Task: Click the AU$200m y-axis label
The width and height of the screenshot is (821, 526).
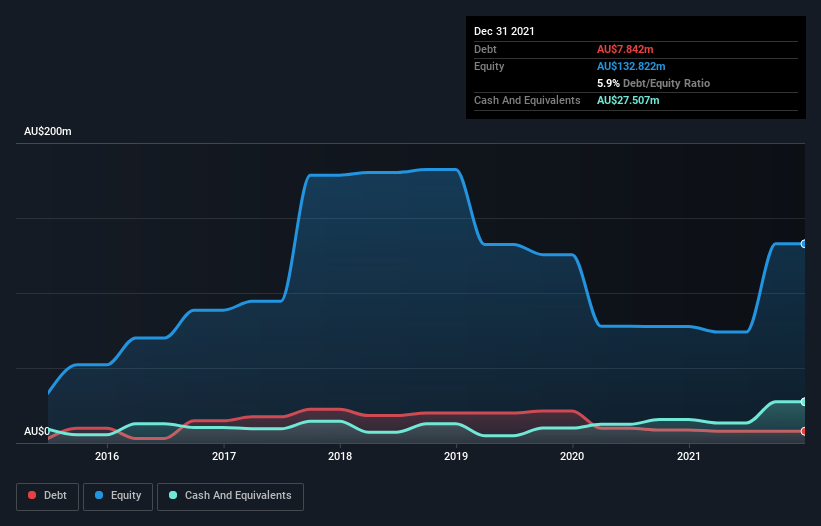Action: (48, 131)
